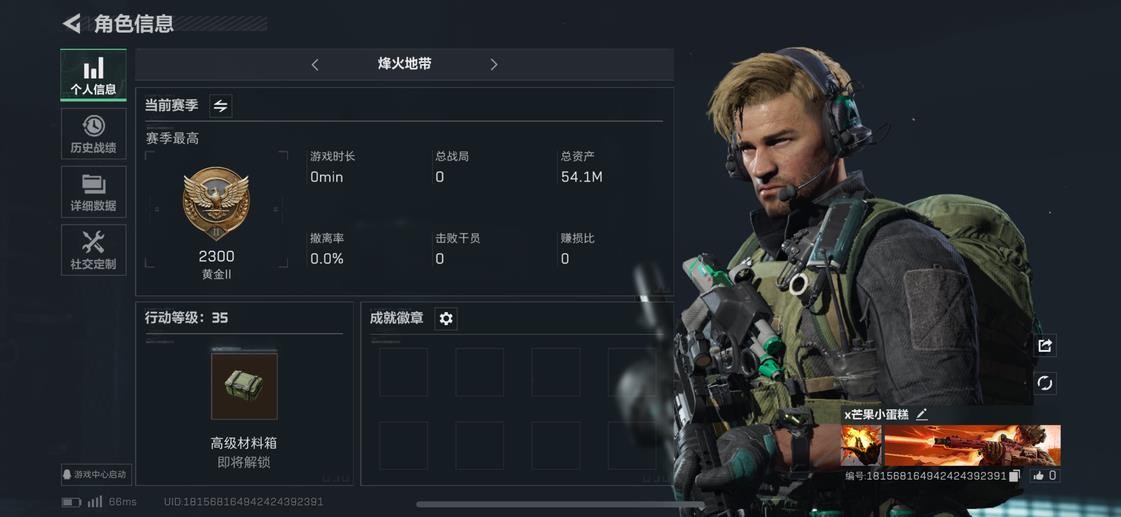Screen dimensions: 1121x517
Task: Switch to next mode with right chevron
Action: (x=493, y=64)
